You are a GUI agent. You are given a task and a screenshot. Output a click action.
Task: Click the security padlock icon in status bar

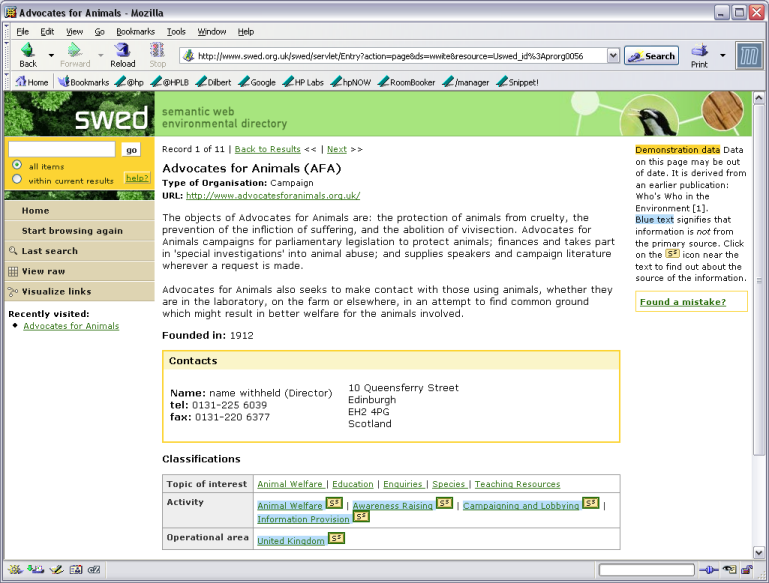745,570
